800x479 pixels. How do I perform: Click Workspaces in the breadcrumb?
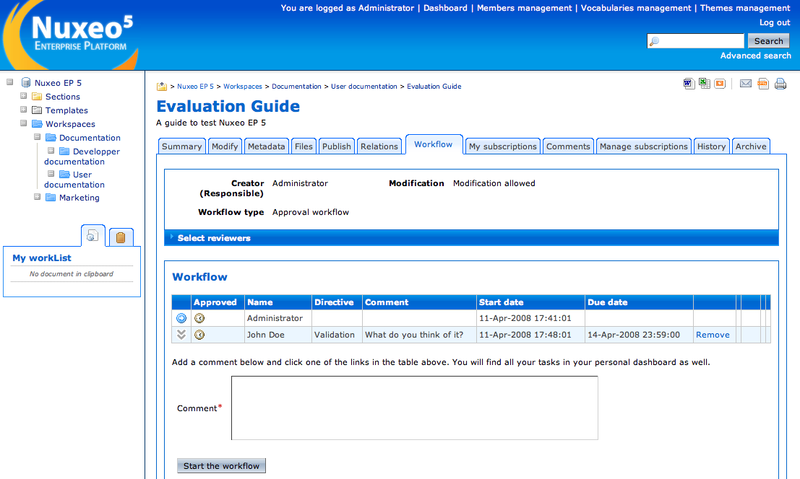pos(242,87)
